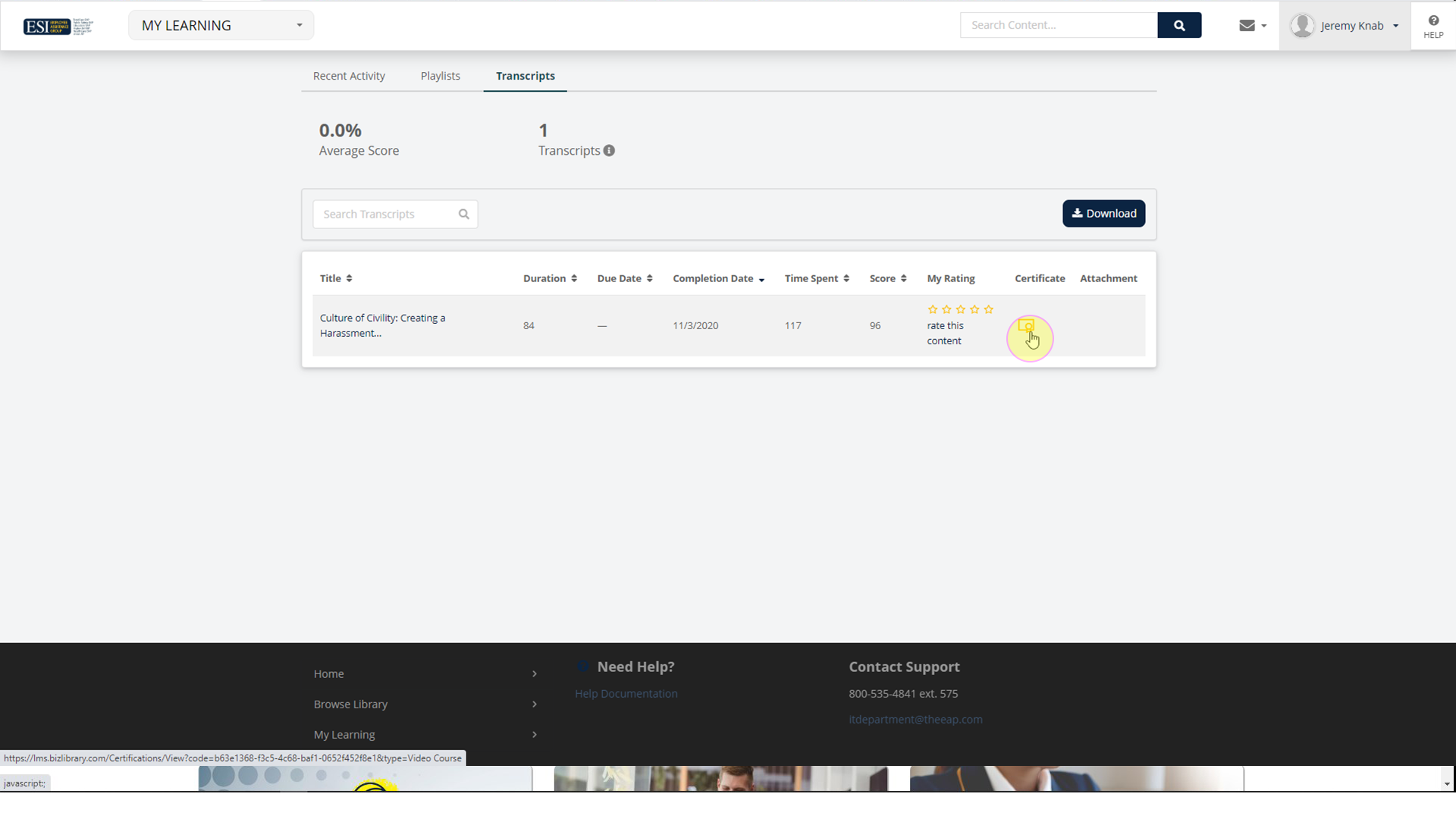Open the messages envelope icon

(x=1247, y=25)
